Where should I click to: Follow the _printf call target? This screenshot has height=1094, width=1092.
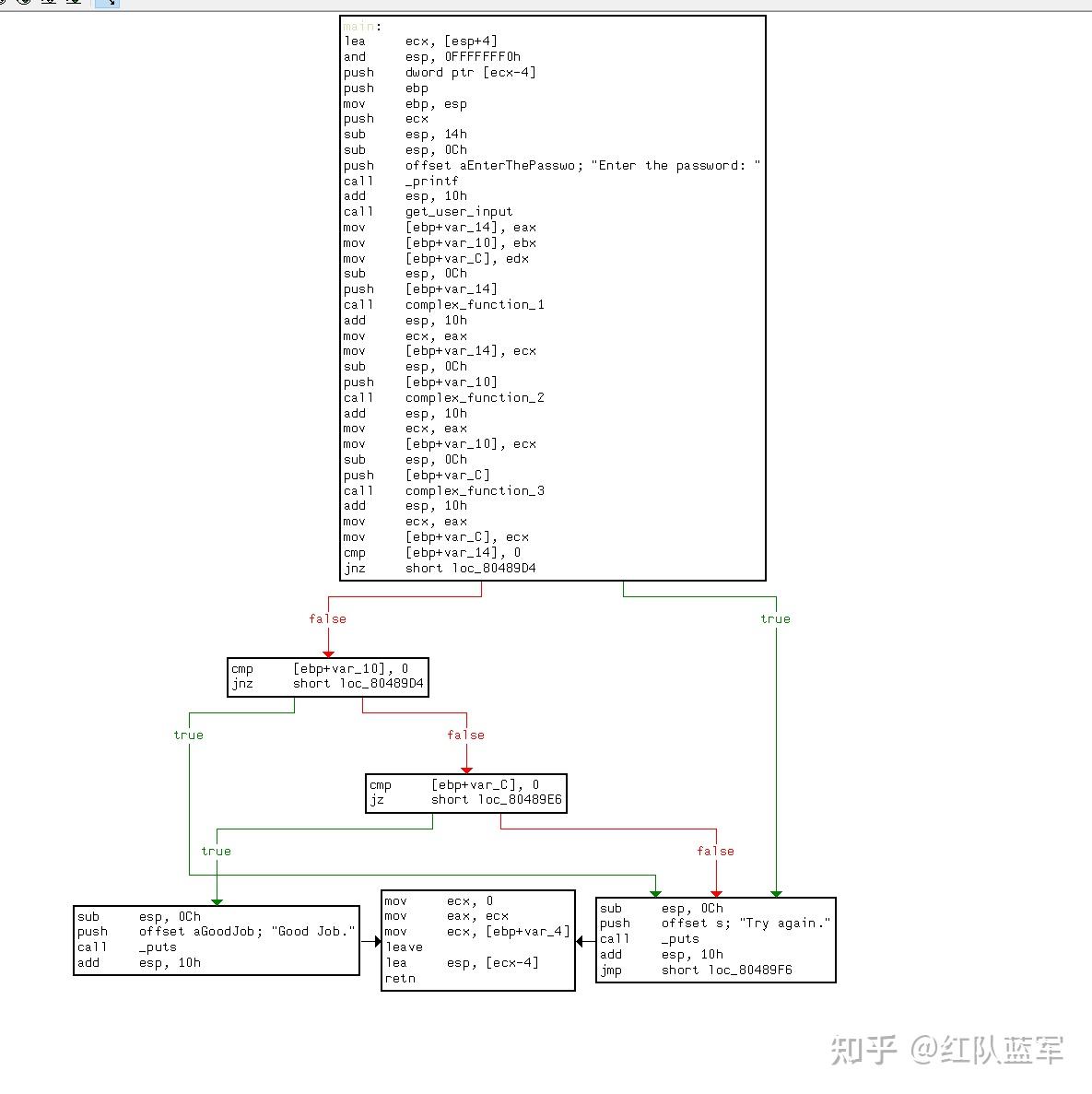[432, 181]
